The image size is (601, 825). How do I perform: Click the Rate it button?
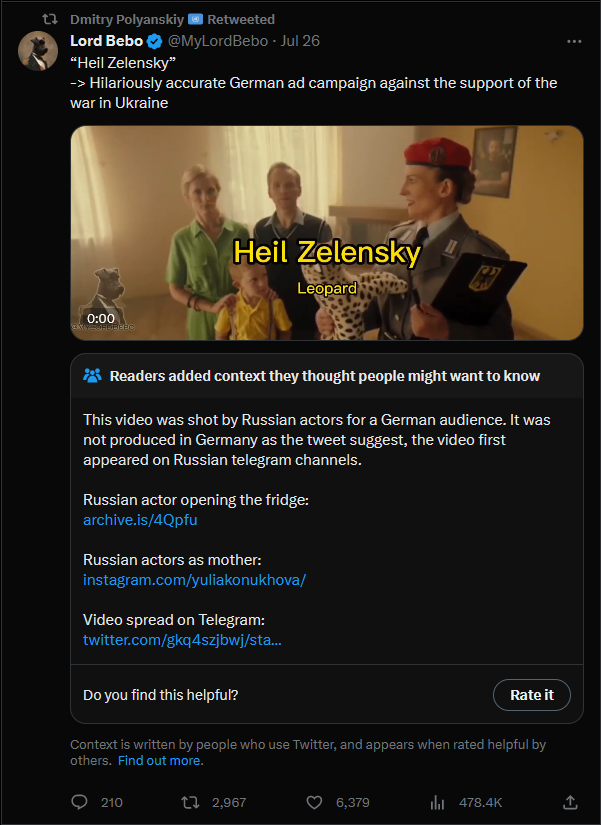click(x=532, y=695)
